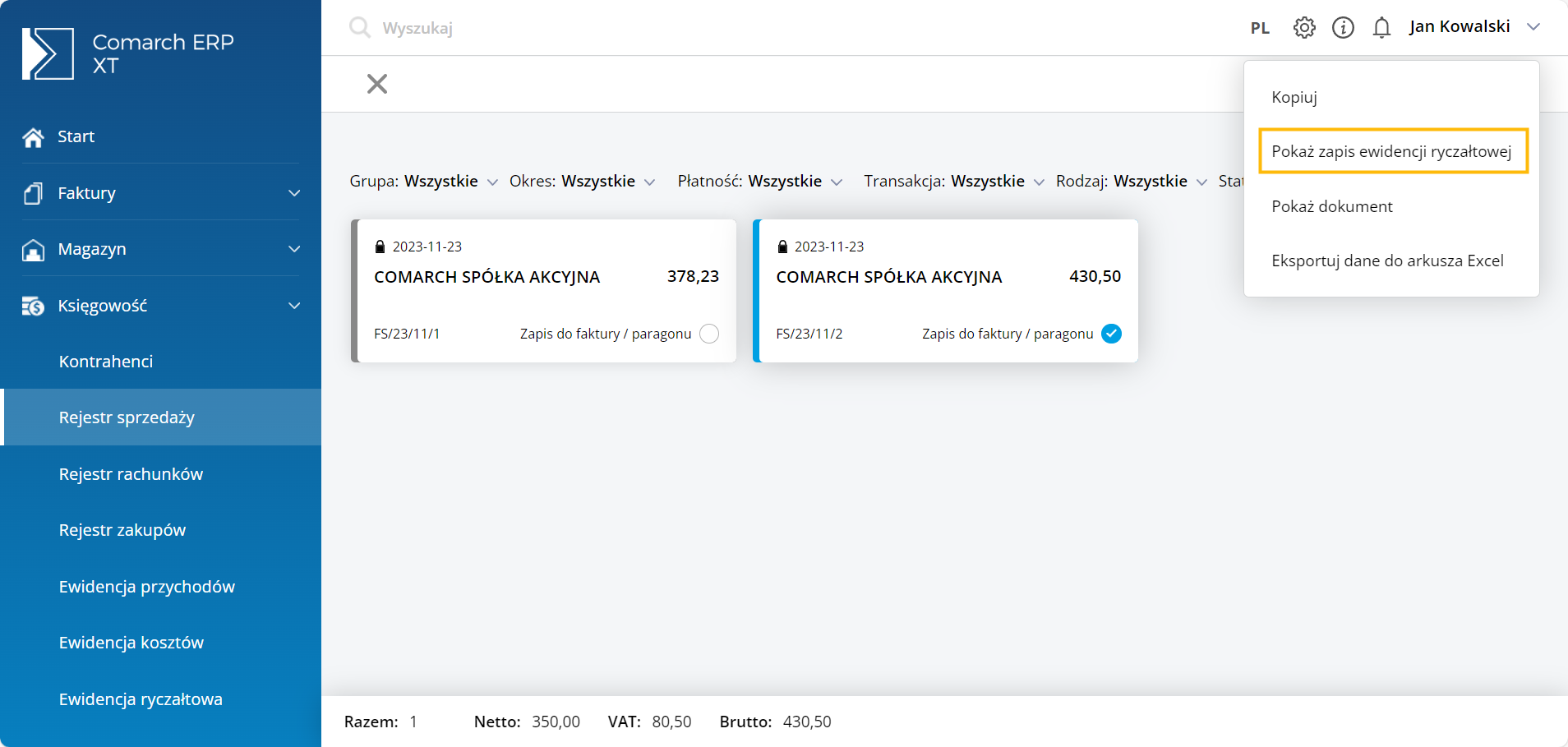Click amount 430,50 on second card

point(1095,276)
